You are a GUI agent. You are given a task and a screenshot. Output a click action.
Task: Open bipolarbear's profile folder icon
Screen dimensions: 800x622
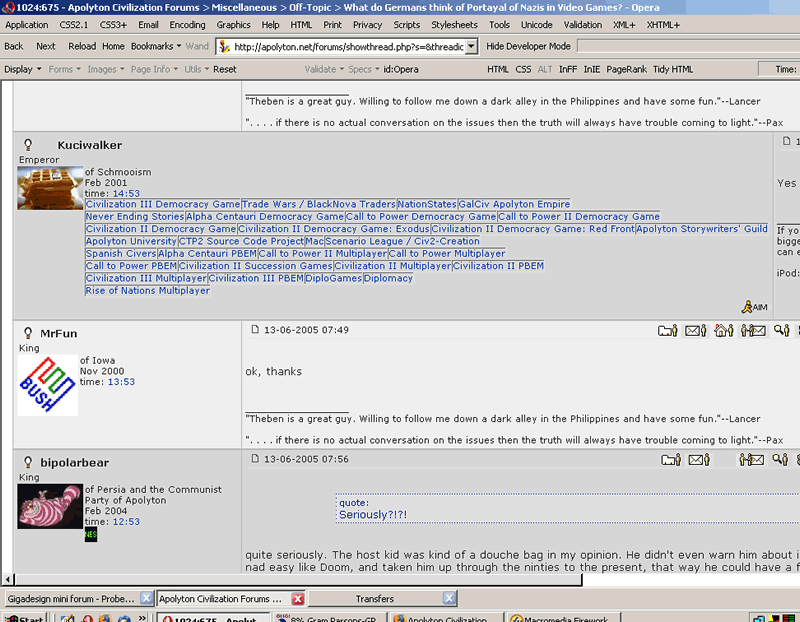(671, 460)
